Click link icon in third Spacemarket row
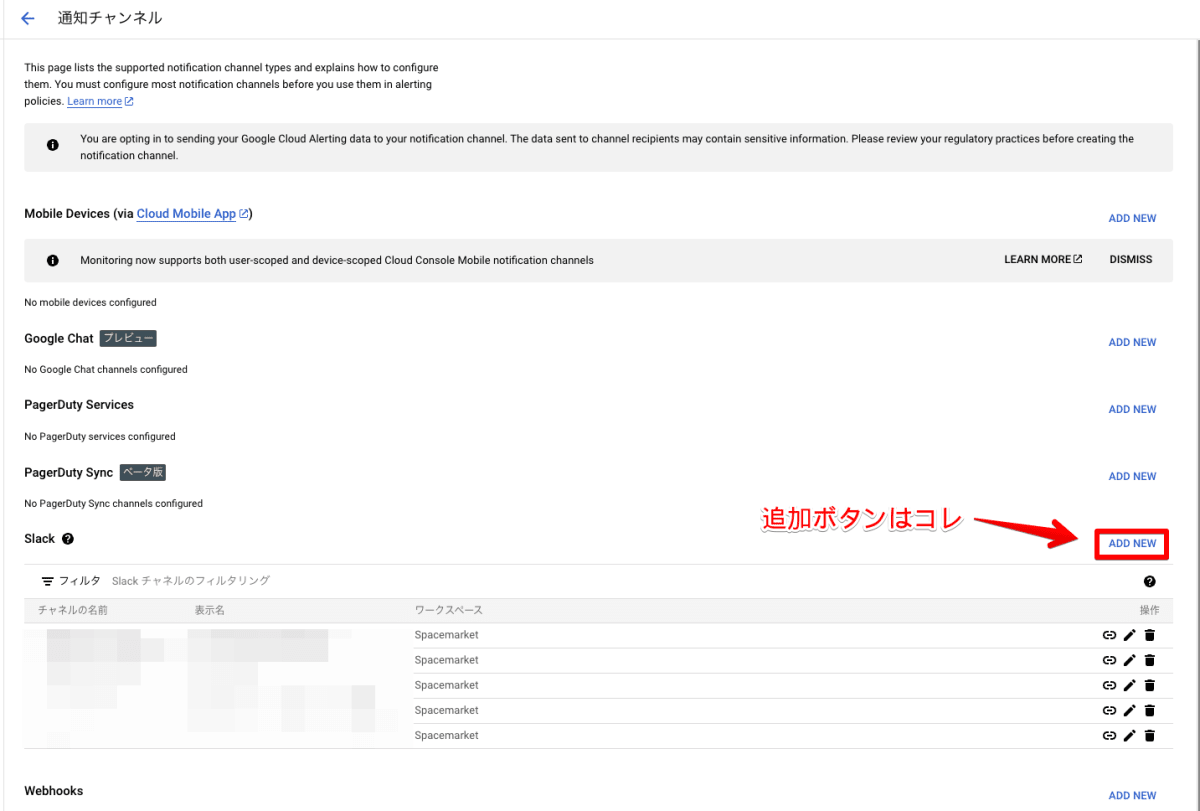This screenshot has height=811, width=1200. (1109, 685)
